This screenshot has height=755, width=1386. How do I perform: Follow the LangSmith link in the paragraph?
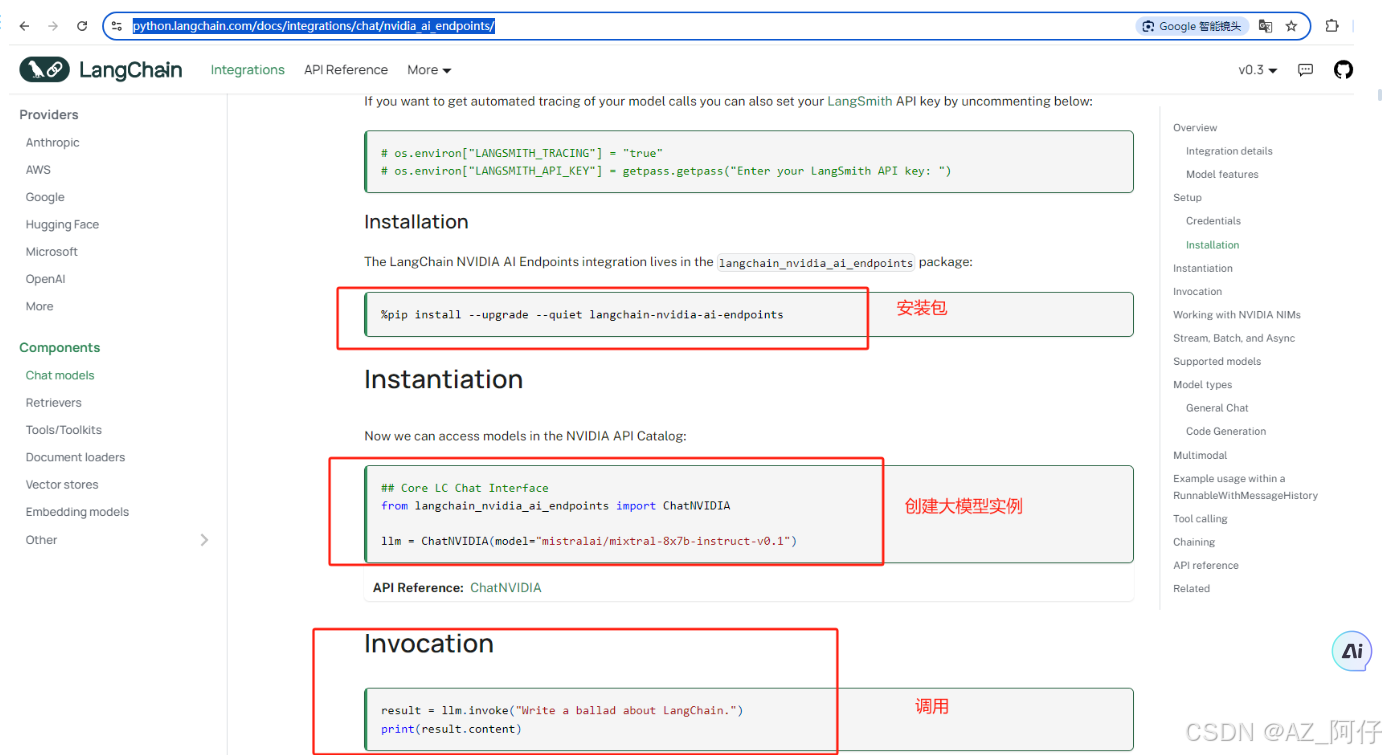860,101
